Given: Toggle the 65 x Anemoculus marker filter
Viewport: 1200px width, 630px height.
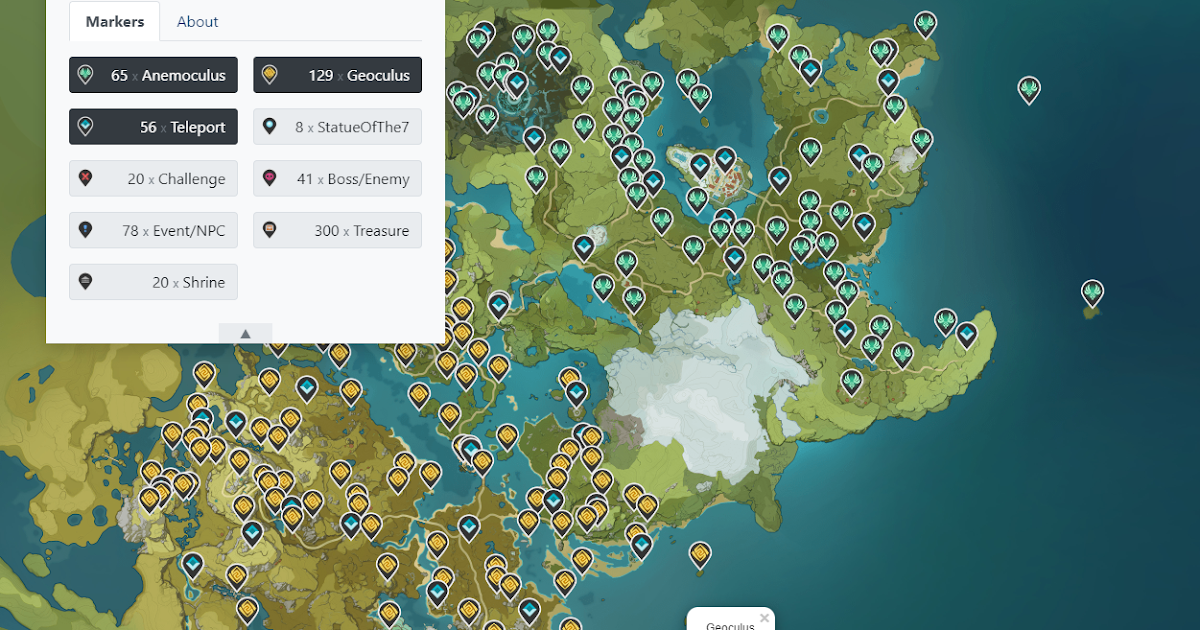Looking at the screenshot, I should click(x=153, y=75).
